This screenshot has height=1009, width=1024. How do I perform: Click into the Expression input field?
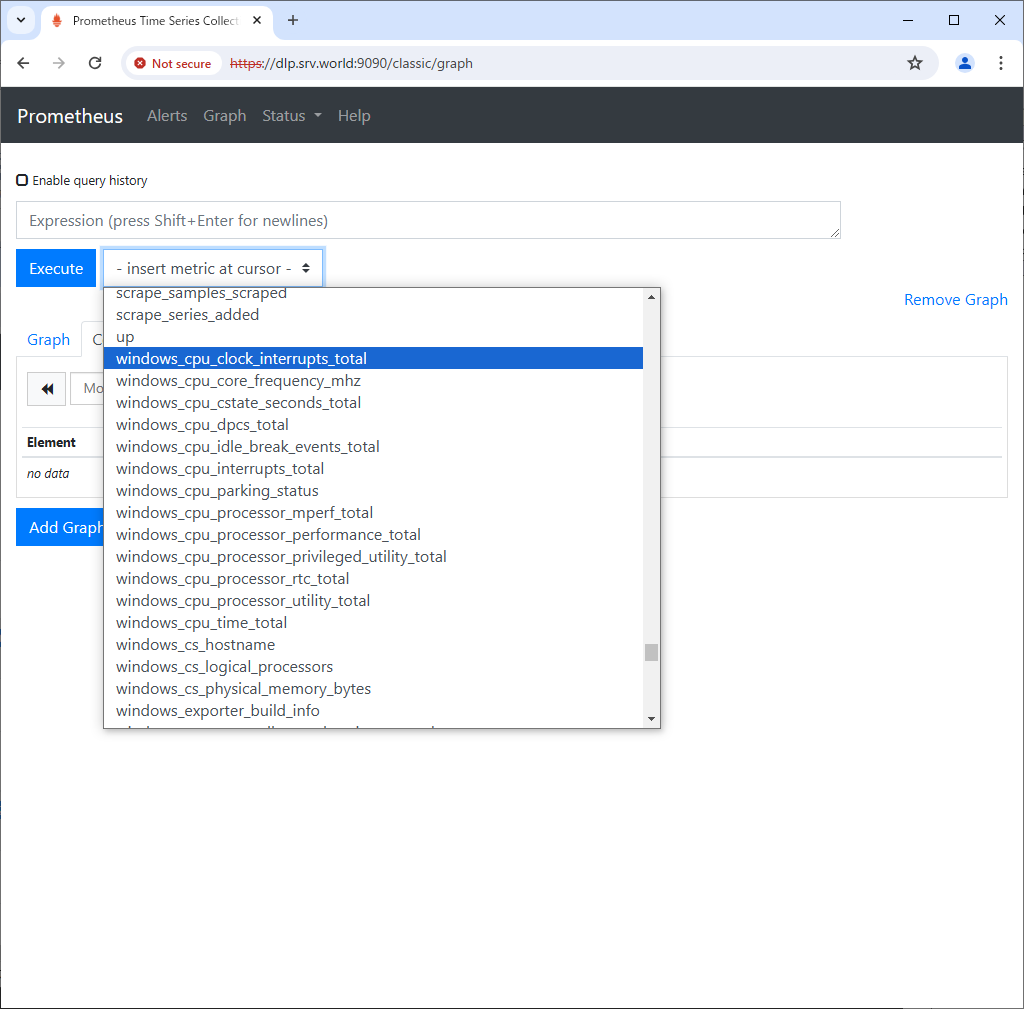[428, 220]
